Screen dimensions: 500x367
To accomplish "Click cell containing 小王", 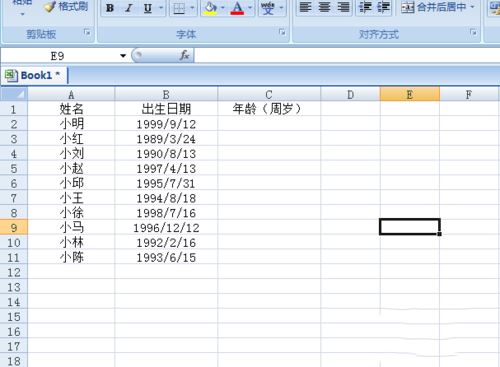I will pos(71,198).
